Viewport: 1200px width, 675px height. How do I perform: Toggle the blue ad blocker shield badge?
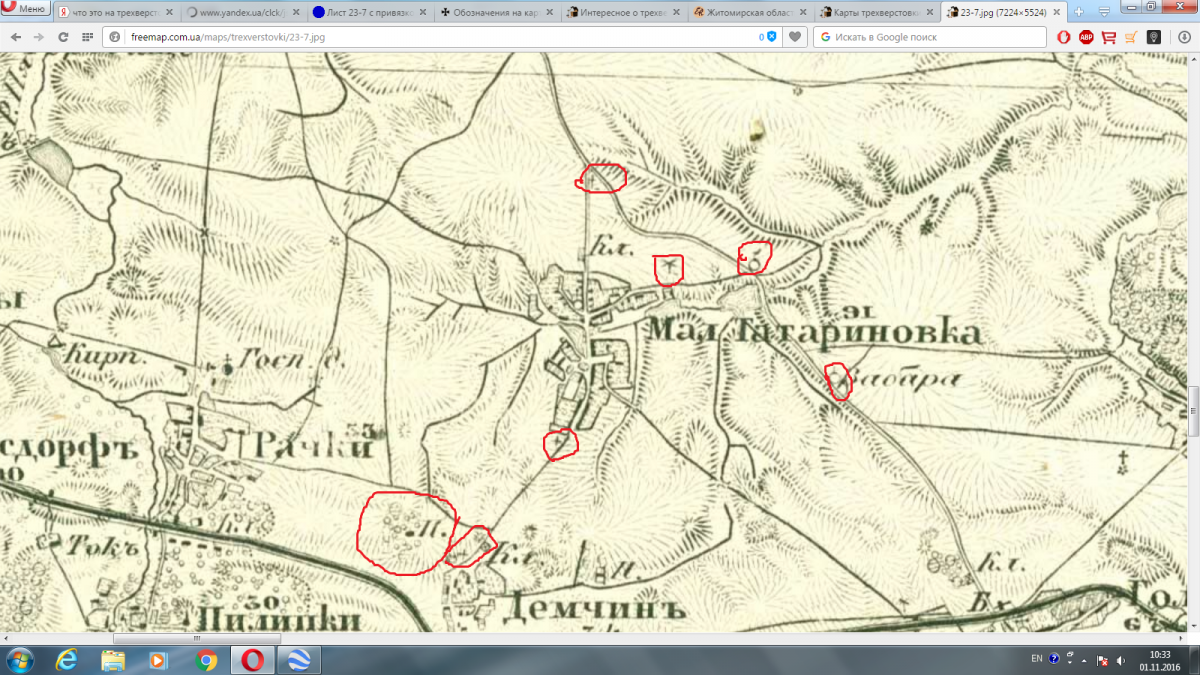[771, 37]
